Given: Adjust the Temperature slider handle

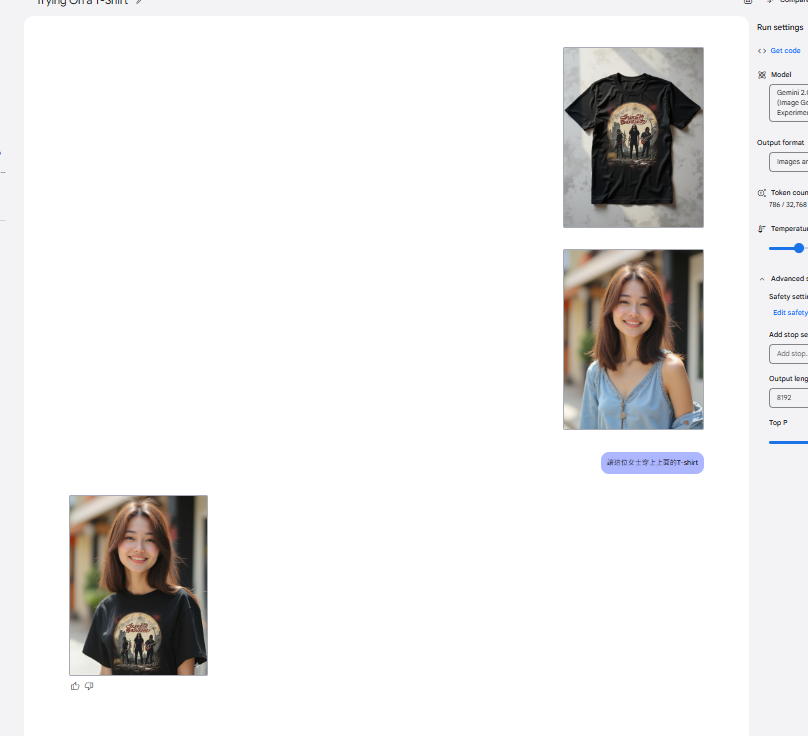Looking at the screenshot, I should (x=799, y=248).
